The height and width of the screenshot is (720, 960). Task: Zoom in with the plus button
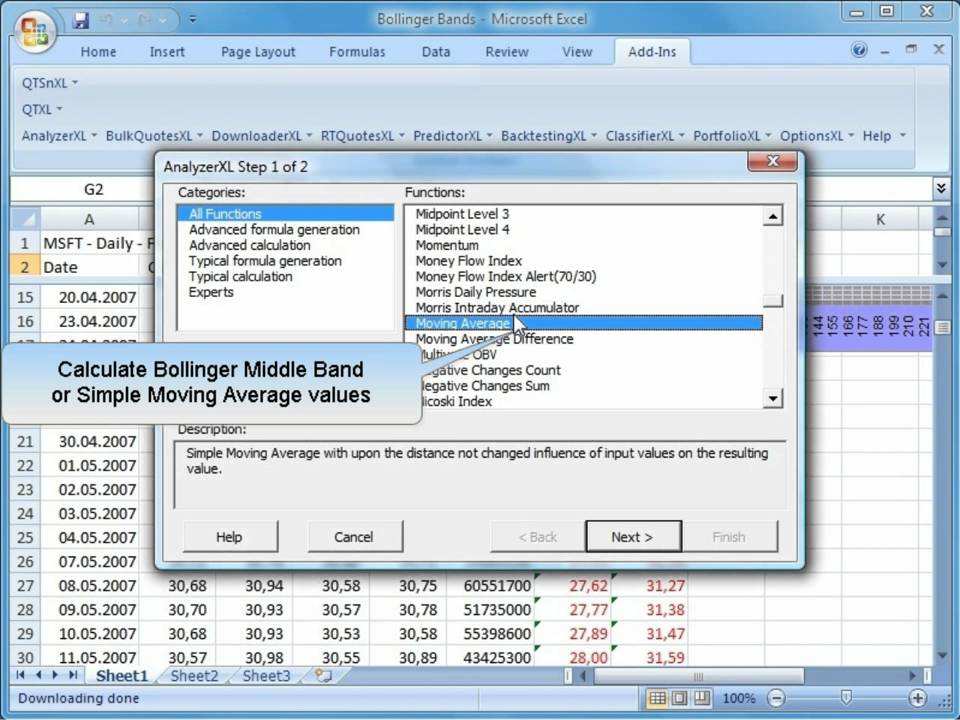[917, 698]
